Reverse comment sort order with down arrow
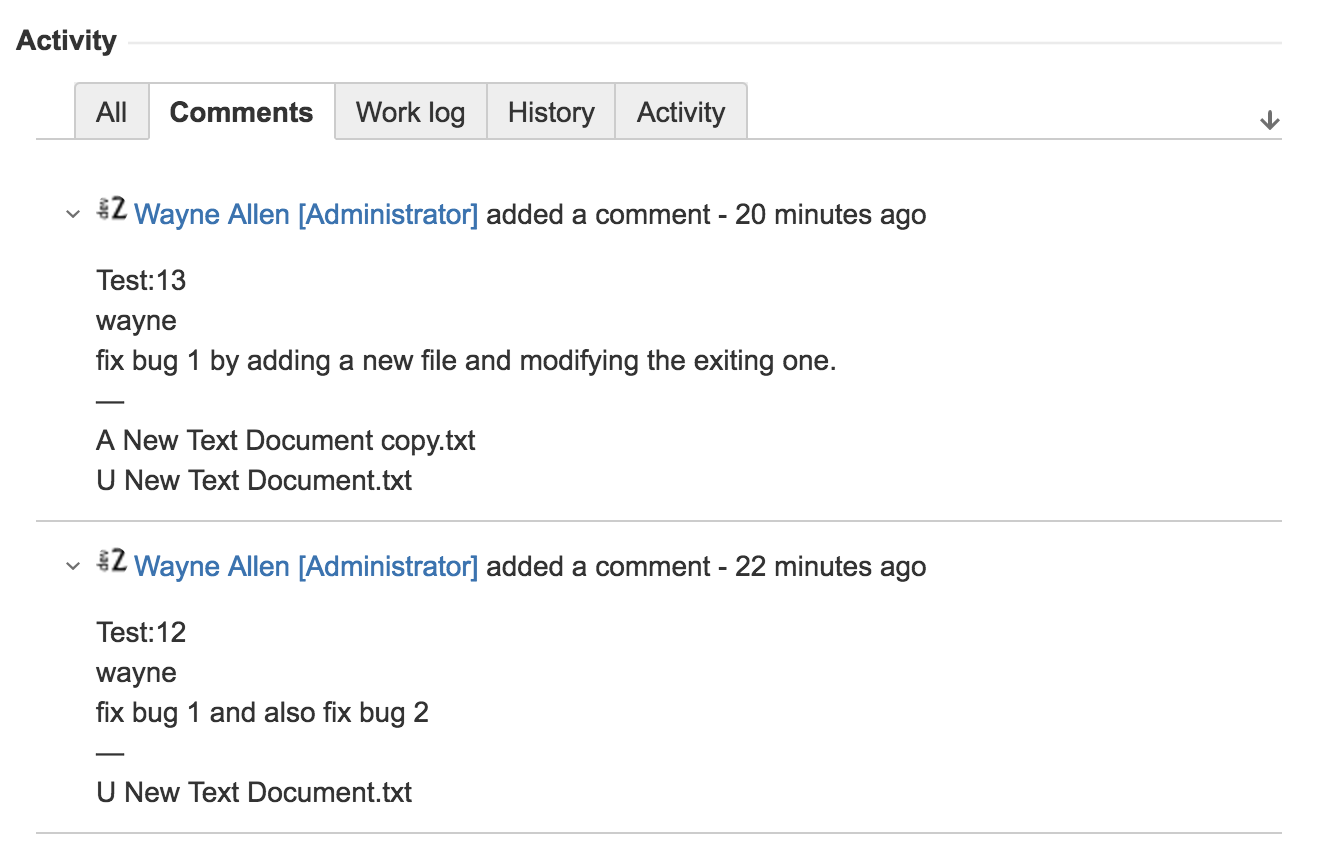Screen dimensions: 1326x850 click(1269, 121)
